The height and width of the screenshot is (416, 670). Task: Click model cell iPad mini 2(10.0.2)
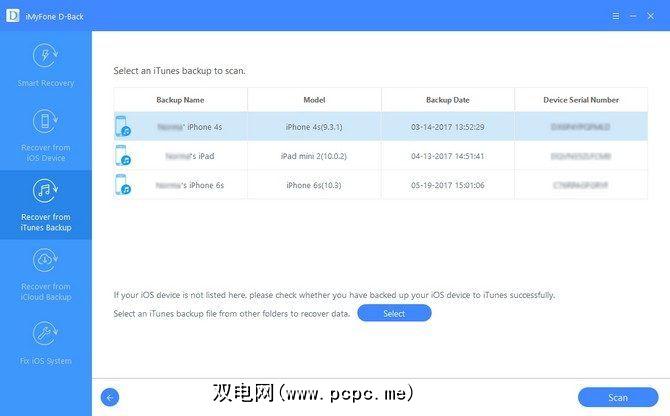click(314, 156)
